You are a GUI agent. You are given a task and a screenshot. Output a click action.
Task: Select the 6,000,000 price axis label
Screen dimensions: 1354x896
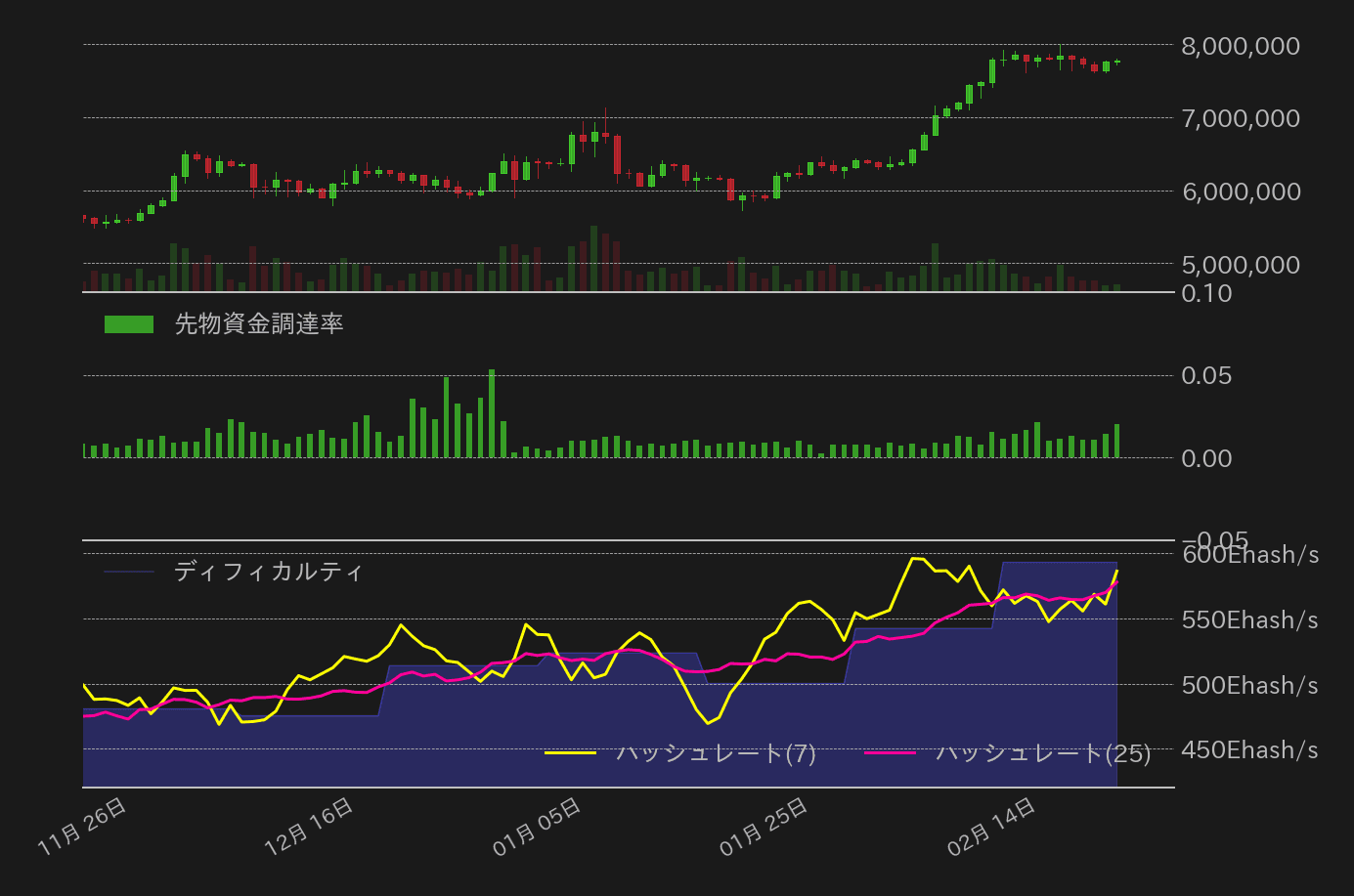tap(1241, 192)
